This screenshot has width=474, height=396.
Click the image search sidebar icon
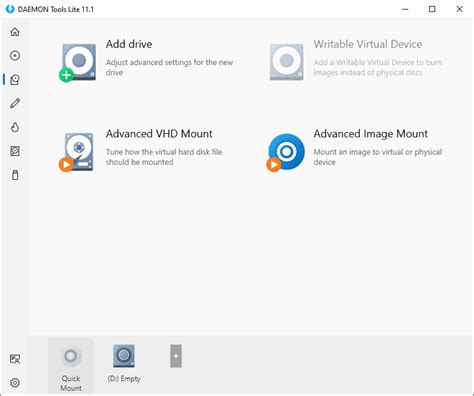click(x=15, y=359)
